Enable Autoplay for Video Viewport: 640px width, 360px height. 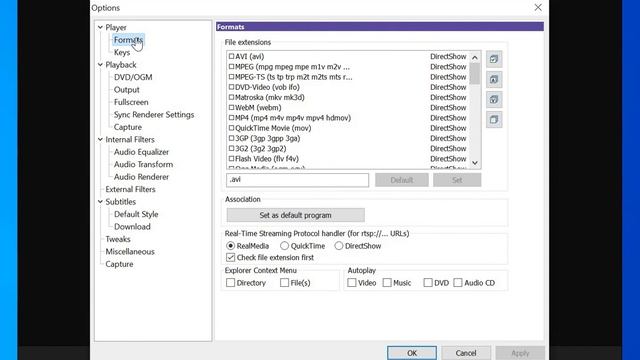(x=352, y=282)
